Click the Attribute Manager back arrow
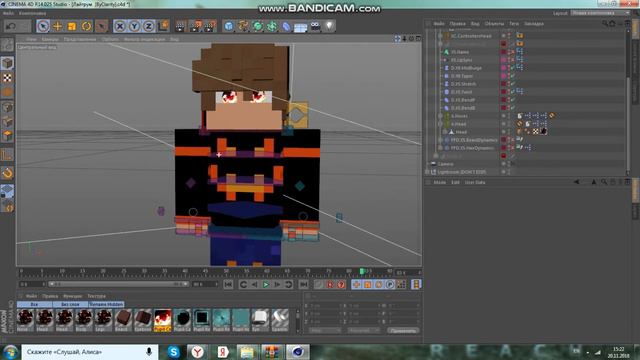 [x=576, y=182]
